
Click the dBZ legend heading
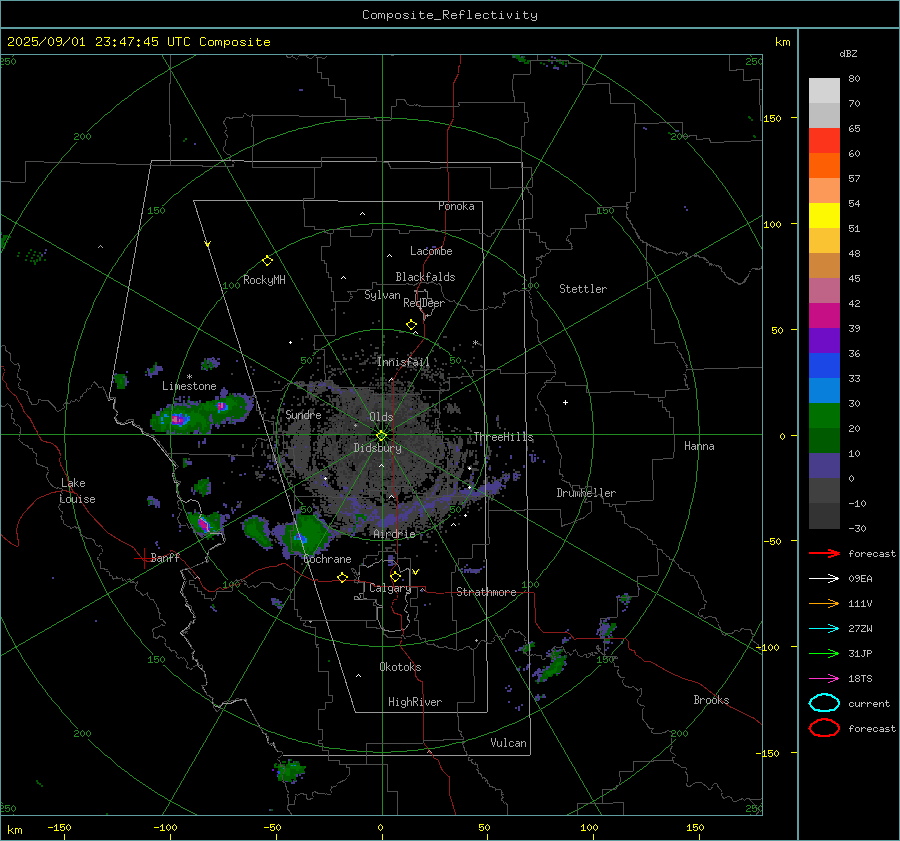click(x=848, y=53)
